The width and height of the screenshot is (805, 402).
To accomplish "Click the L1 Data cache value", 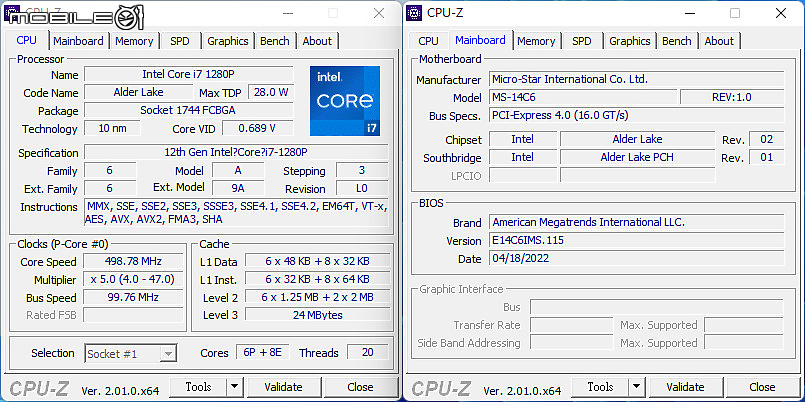I will pos(317,261).
